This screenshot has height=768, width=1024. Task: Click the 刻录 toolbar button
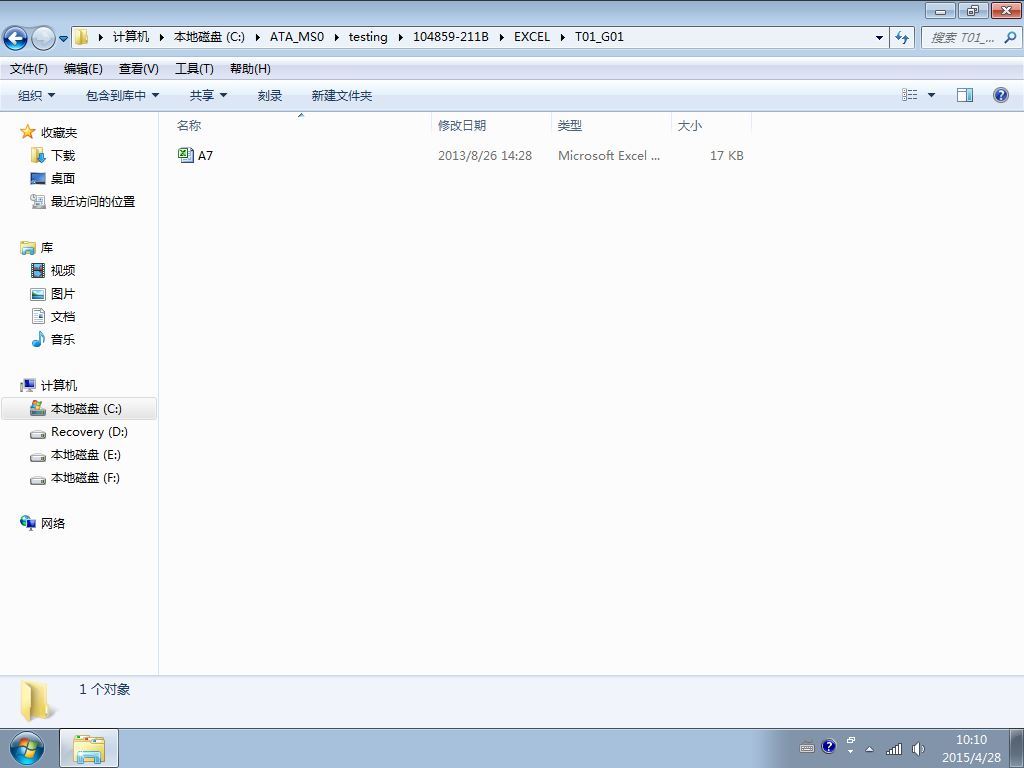click(270, 95)
